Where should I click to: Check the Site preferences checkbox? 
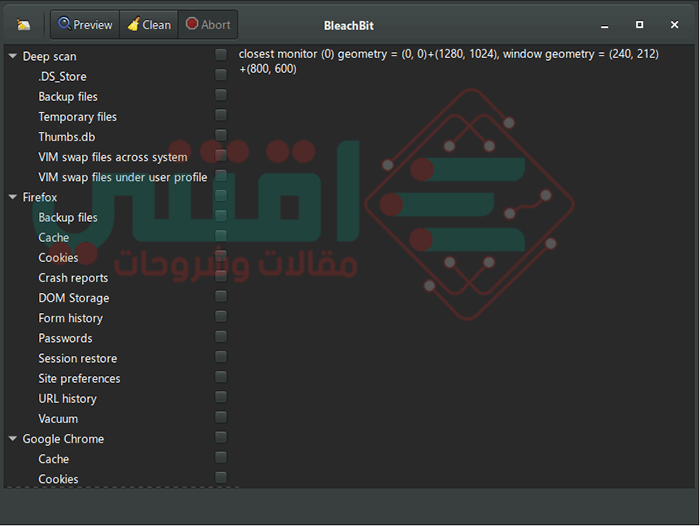[x=221, y=376]
